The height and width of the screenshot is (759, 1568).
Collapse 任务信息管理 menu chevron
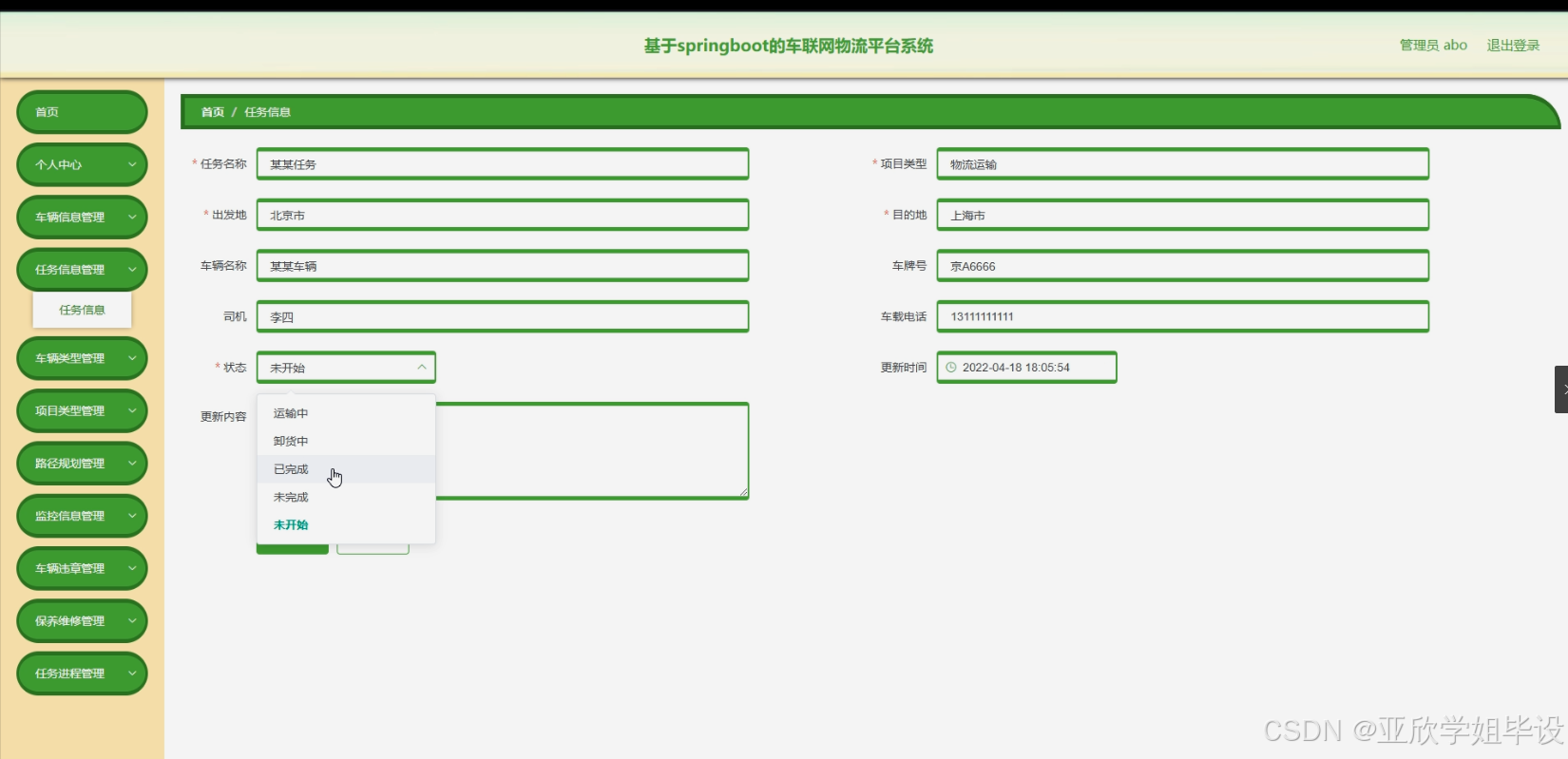(132, 270)
